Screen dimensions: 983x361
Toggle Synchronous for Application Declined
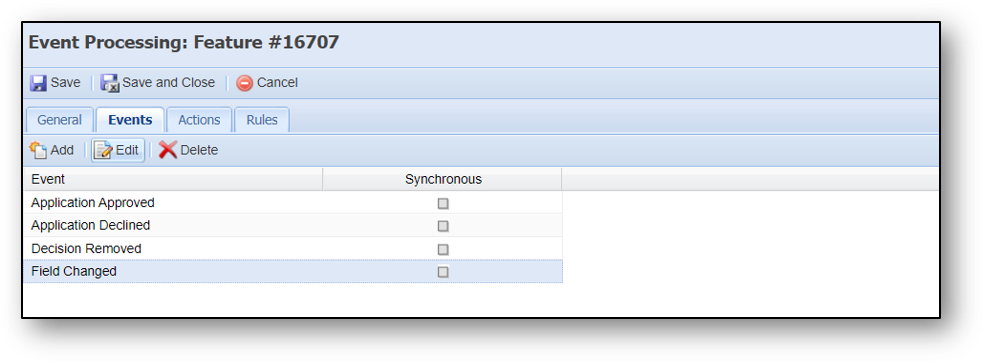coord(443,226)
